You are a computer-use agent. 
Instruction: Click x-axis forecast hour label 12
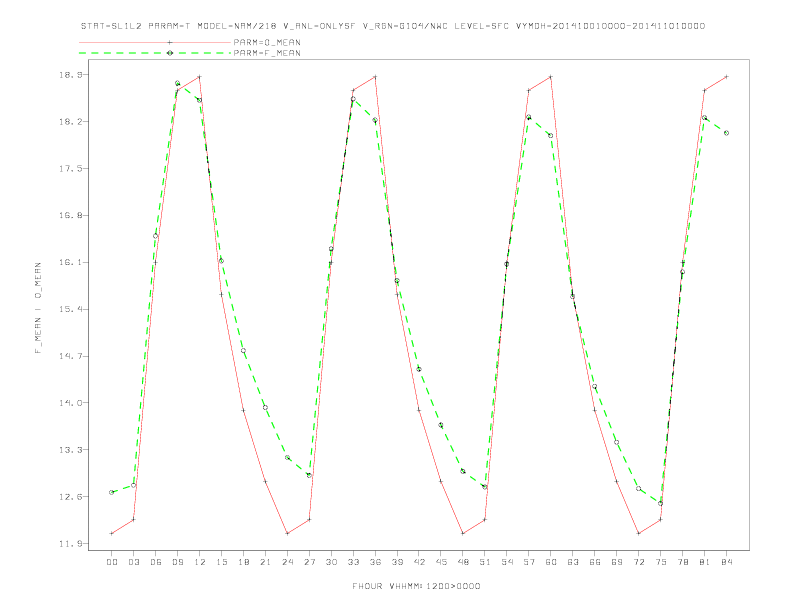pyautogui.click(x=200, y=562)
